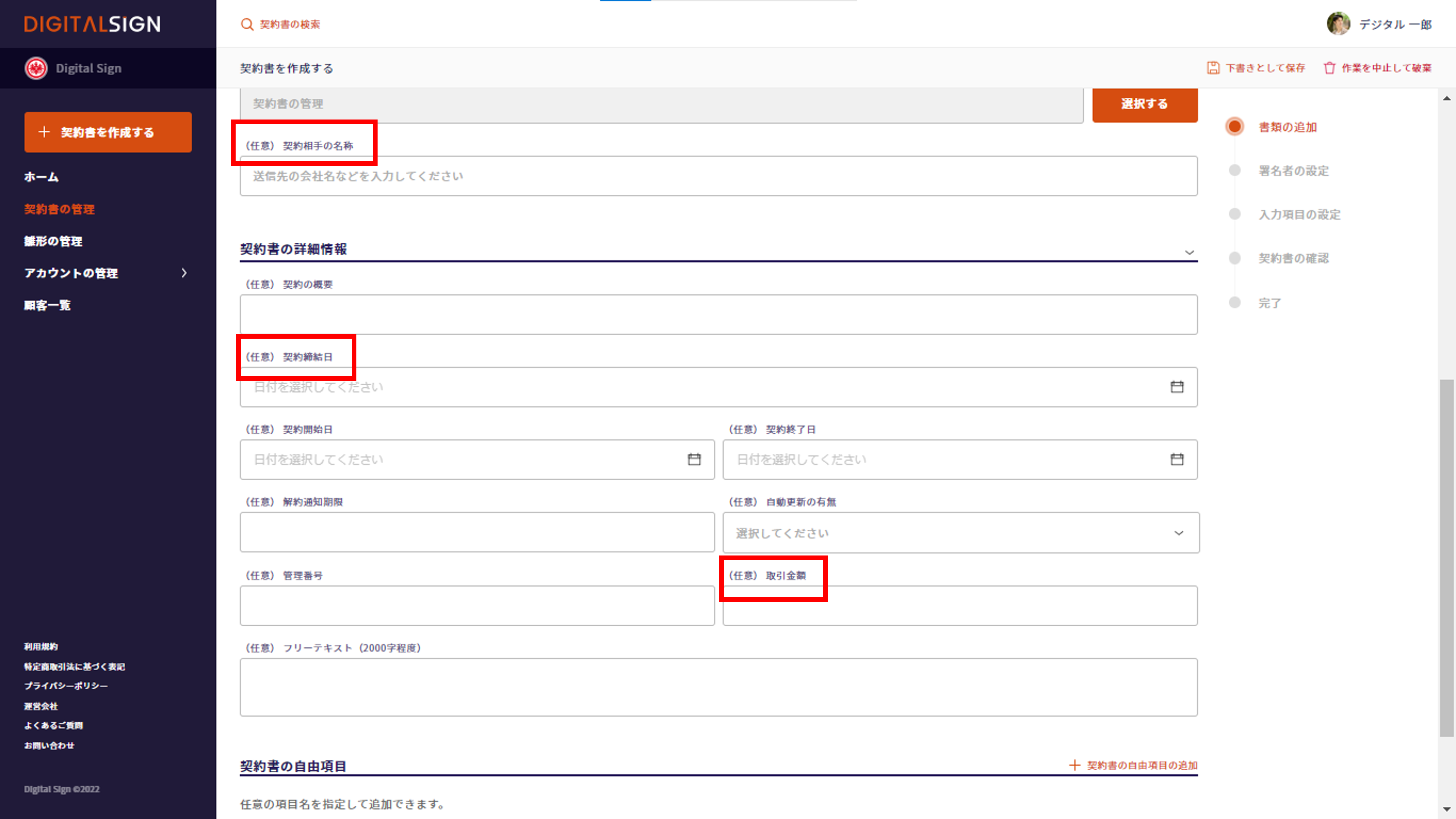
Task: Click the save draft floppy icon
Action: [1213, 68]
